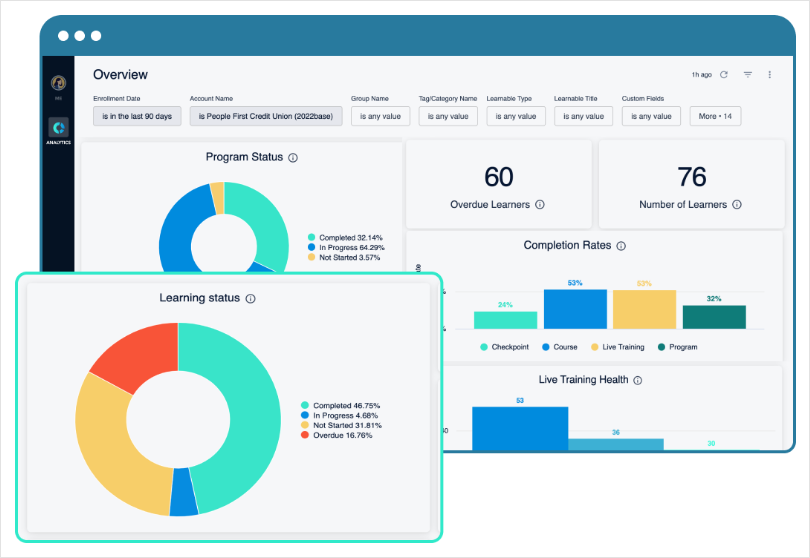This screenshot has height=558, width=810.
Task: Open Learnable Title filter value
Action: 583,116
